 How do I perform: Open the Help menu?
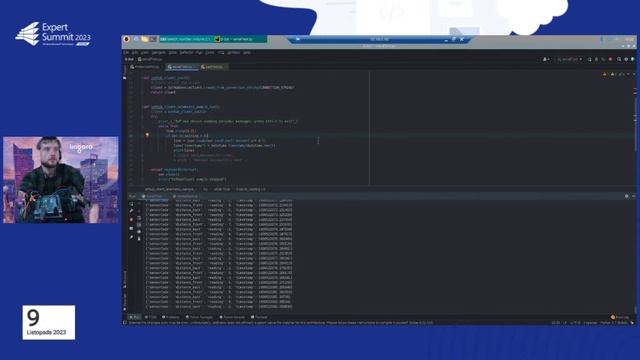point(247,53)
